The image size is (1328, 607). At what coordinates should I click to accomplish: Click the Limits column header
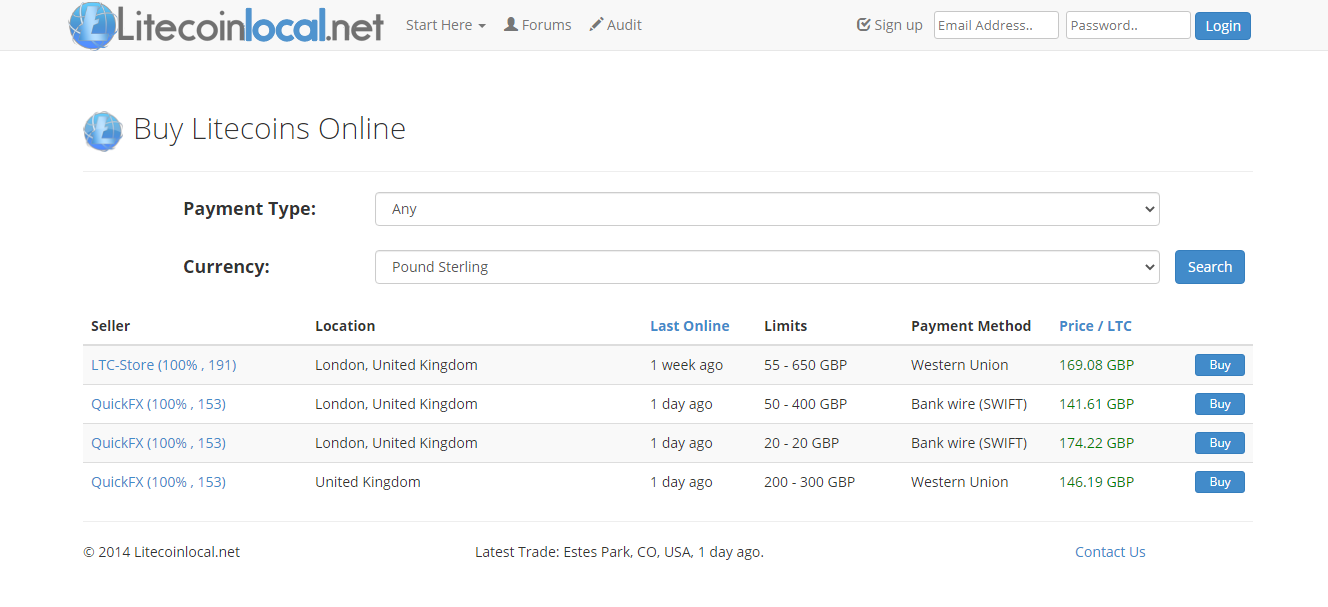[x=785, y=326]
